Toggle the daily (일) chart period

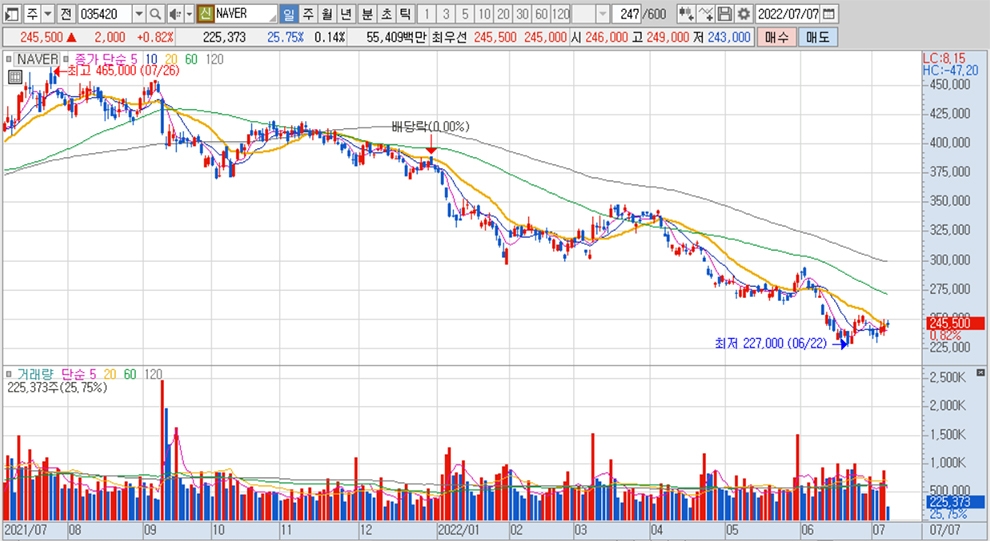(288, 14)
